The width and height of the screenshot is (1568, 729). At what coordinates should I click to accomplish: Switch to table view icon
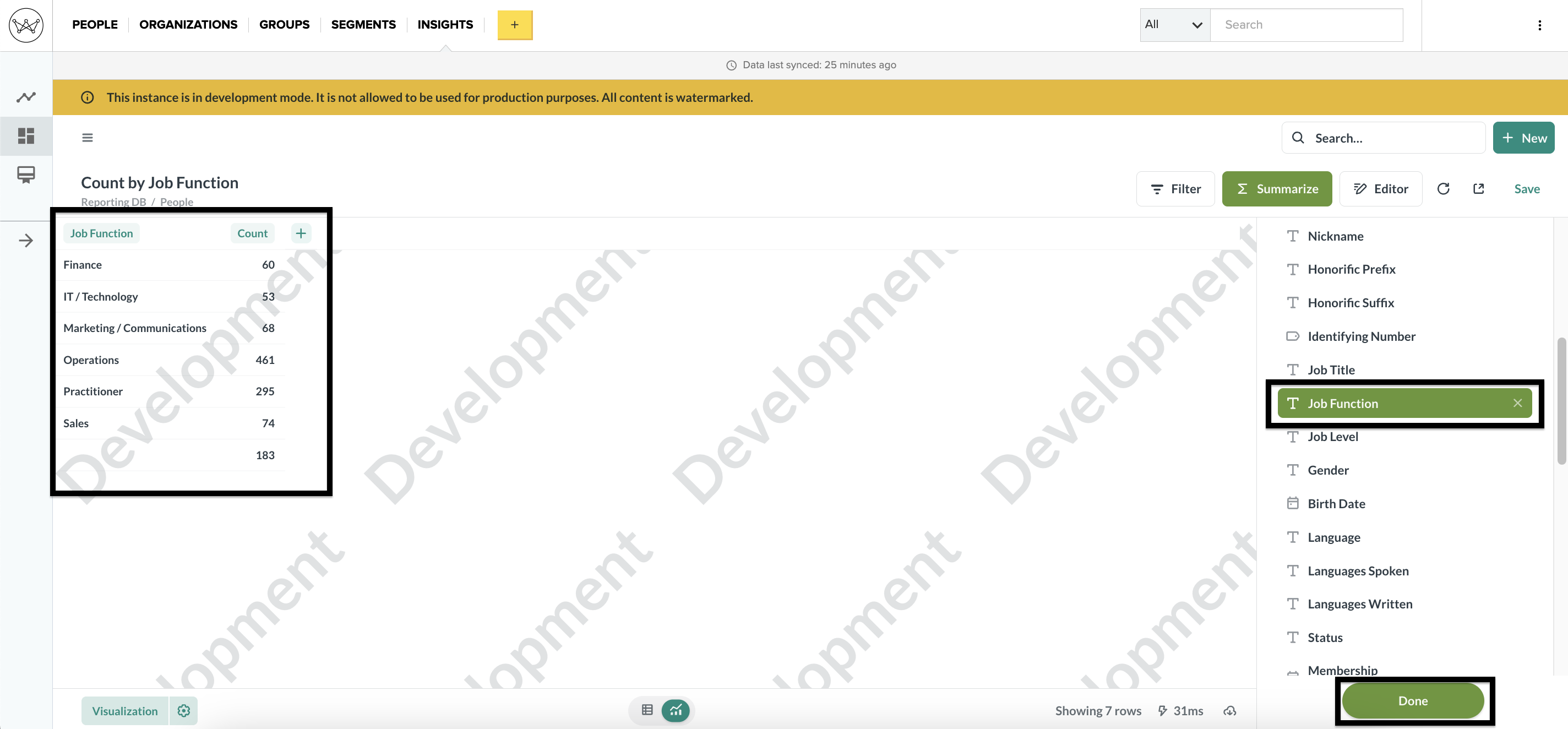pos(647,710)
